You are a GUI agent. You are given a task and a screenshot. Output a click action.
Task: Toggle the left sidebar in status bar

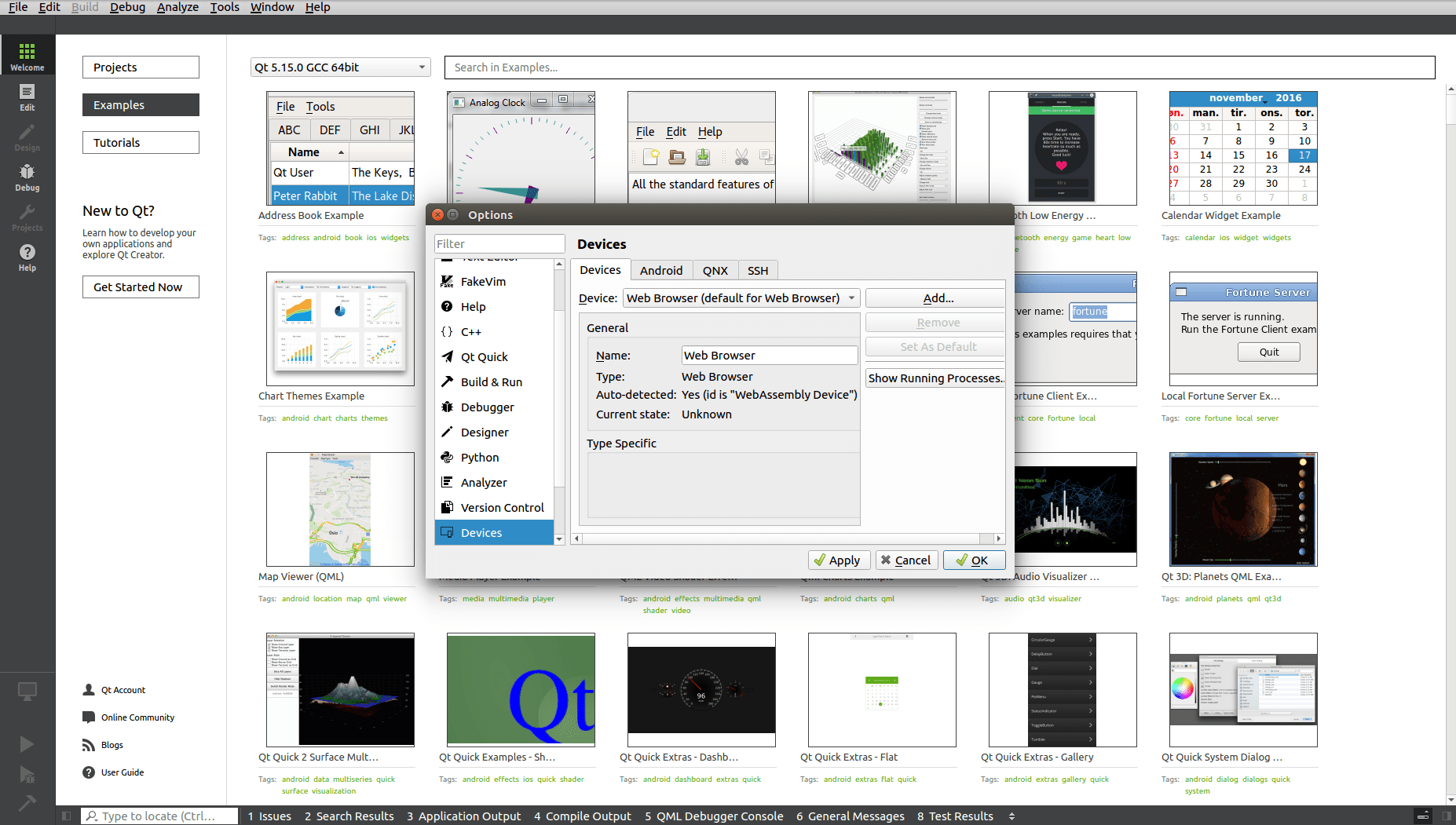(67, 816)
